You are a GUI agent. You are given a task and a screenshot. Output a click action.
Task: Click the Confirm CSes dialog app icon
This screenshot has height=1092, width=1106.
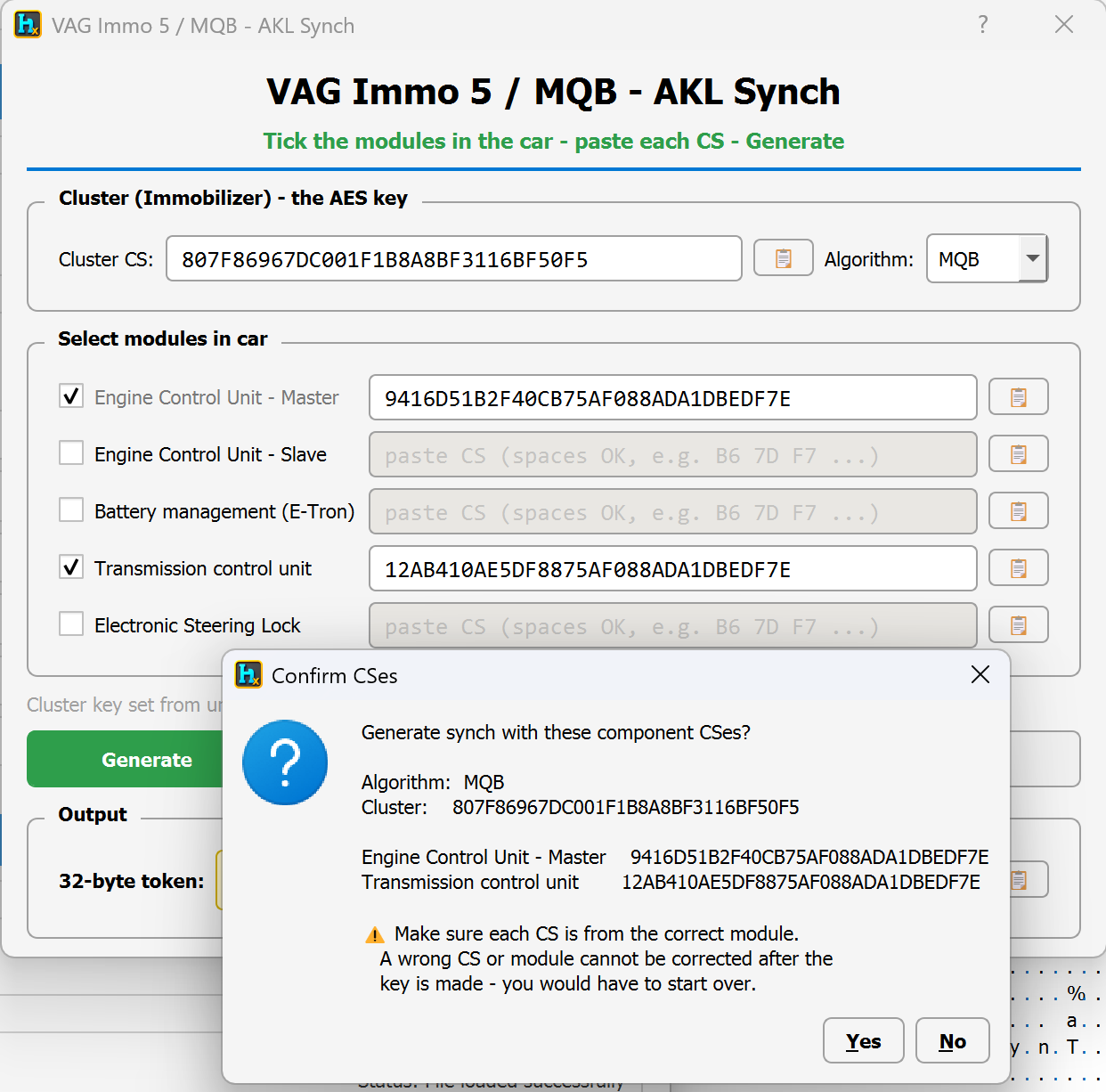248,675
